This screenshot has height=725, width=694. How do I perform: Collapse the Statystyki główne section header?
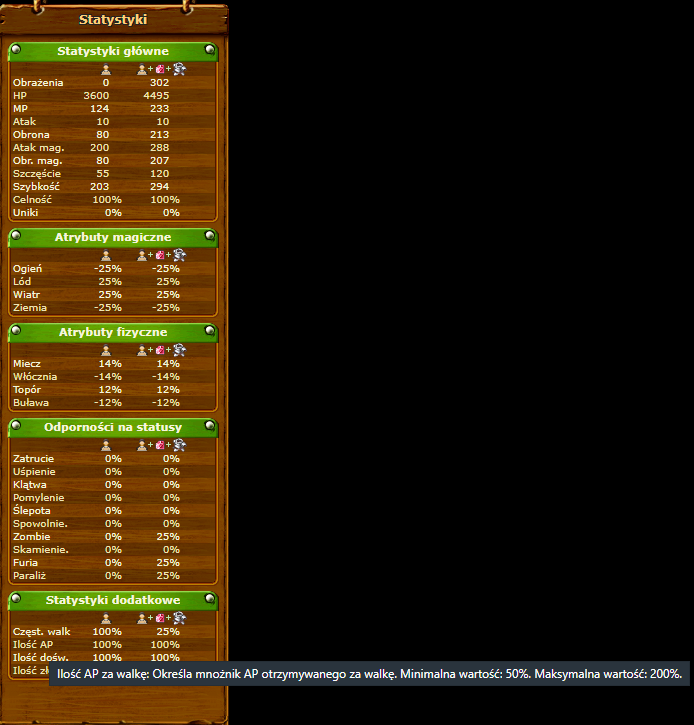112,51
